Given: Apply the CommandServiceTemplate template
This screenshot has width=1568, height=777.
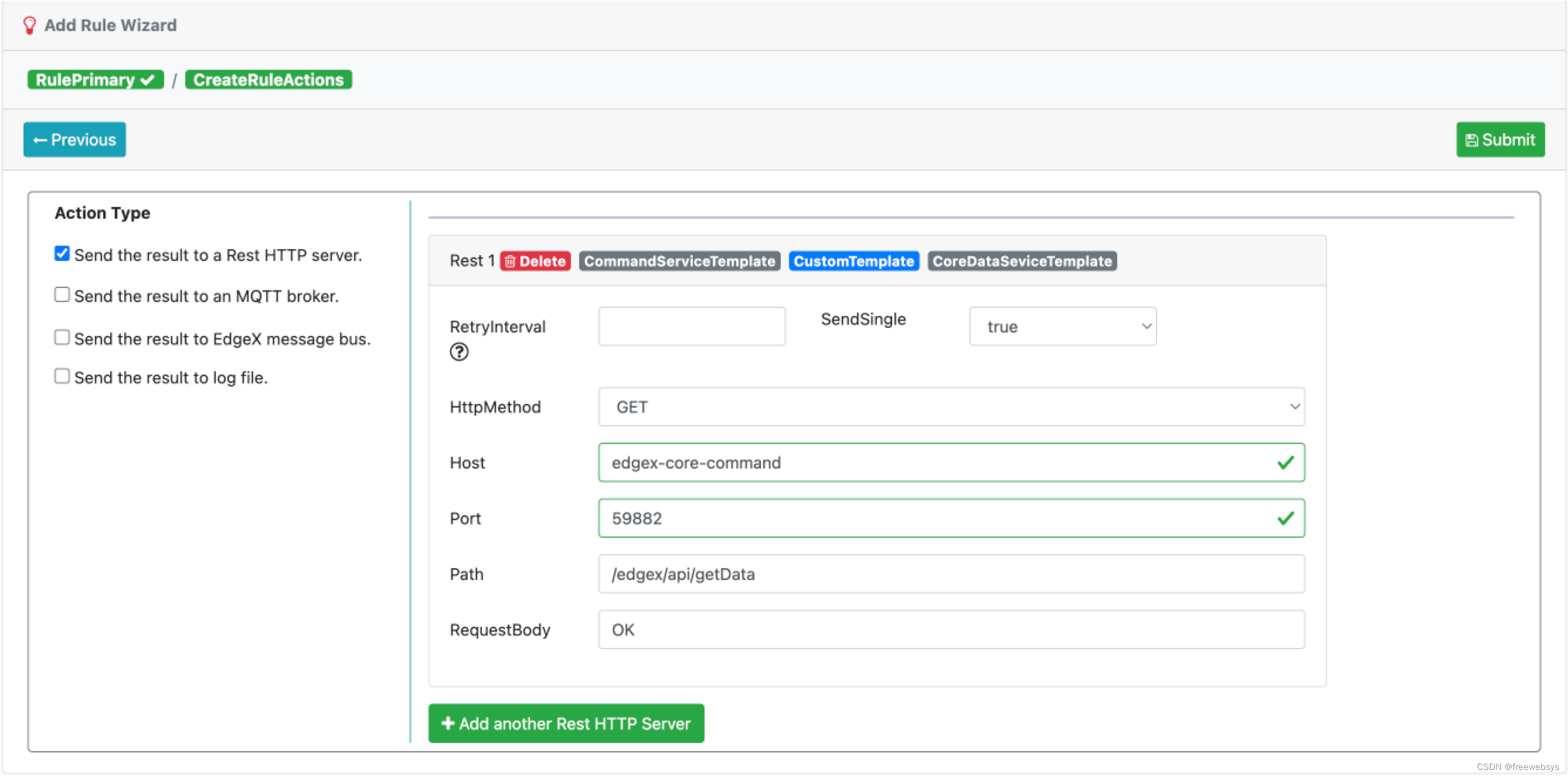Looking at the screenshot, I should [679, 261].
